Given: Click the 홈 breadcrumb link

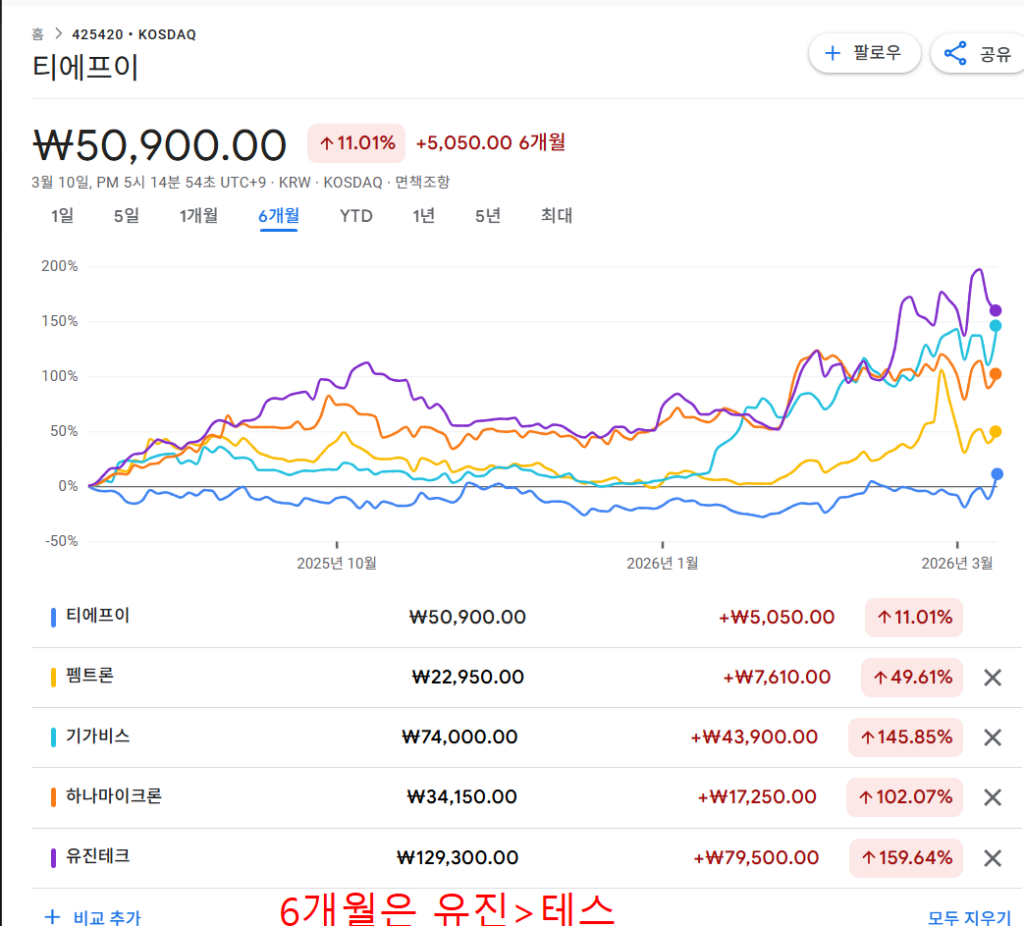Looking at the screenshot, I should tap(37, 34).
